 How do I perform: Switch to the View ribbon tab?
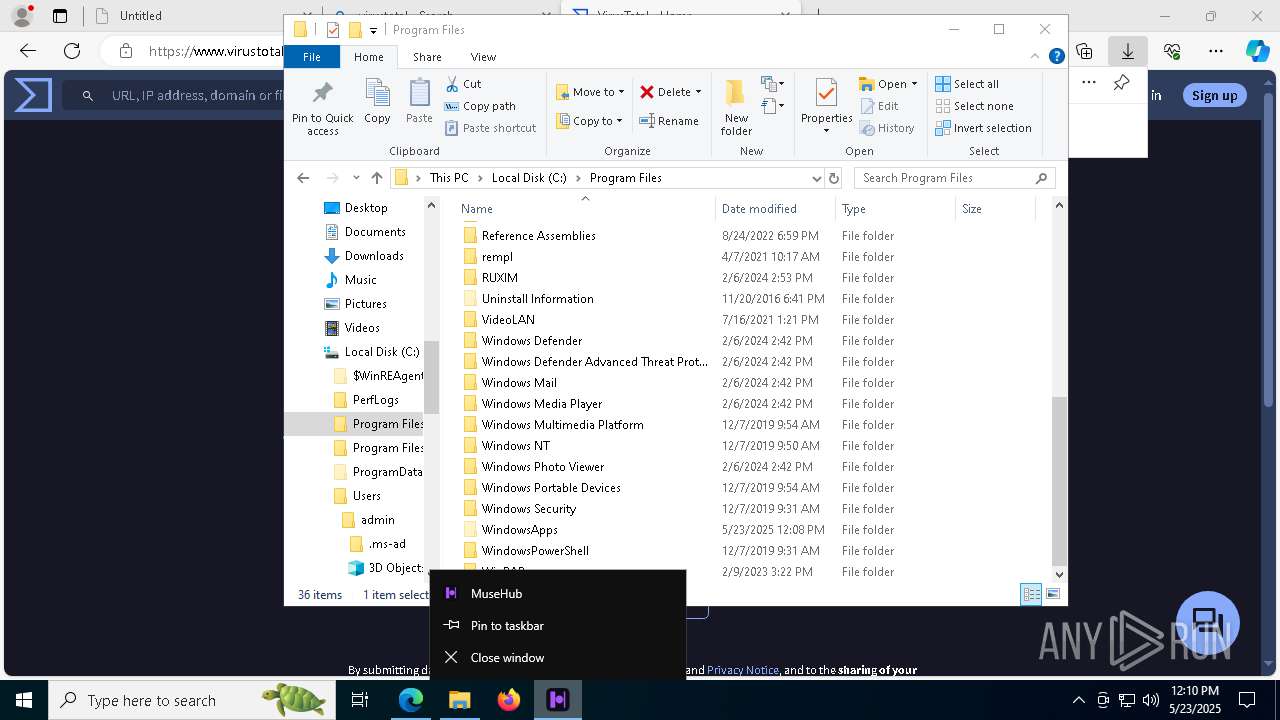[x=483, y=57]
